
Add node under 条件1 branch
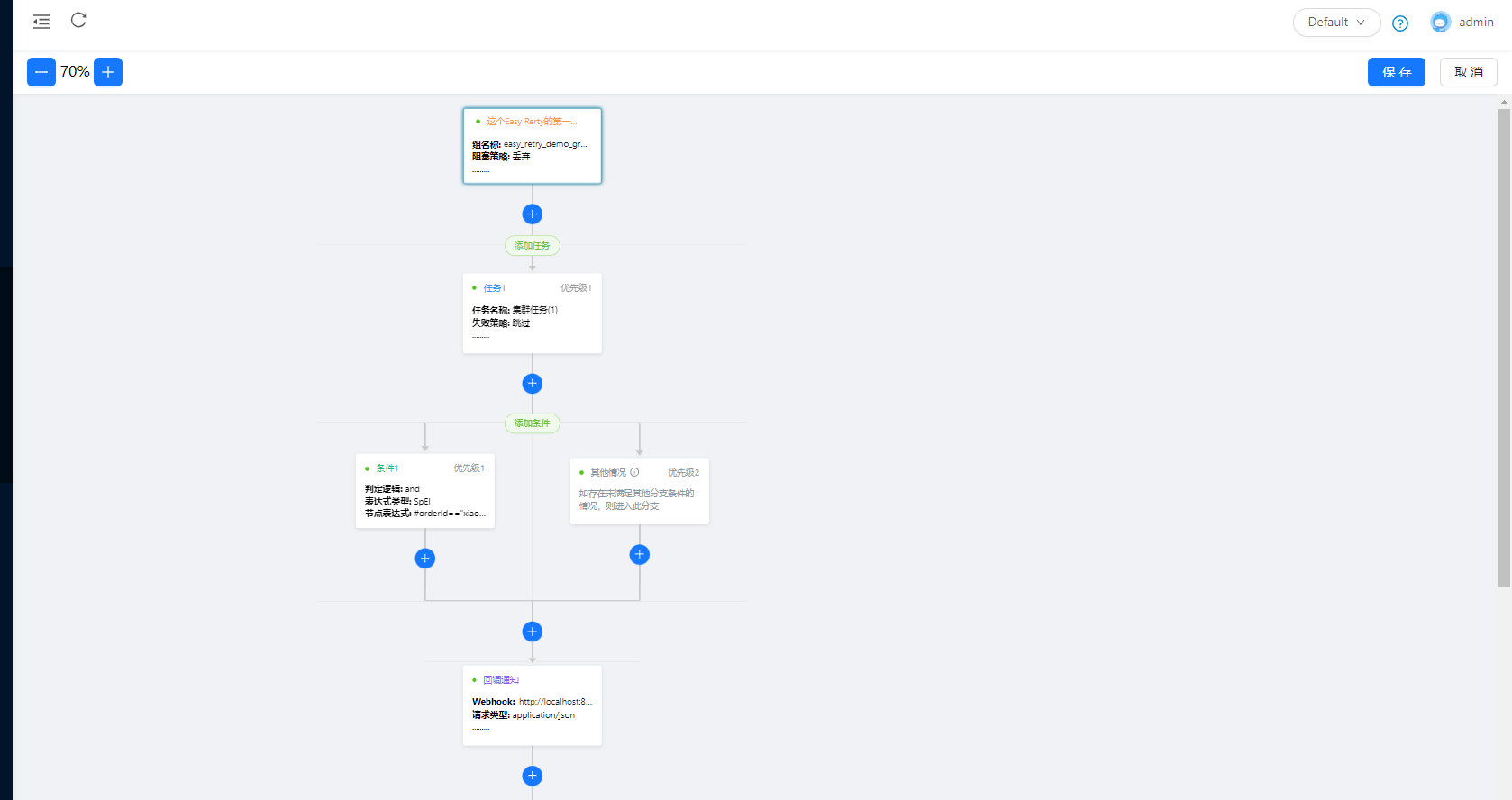425,559
